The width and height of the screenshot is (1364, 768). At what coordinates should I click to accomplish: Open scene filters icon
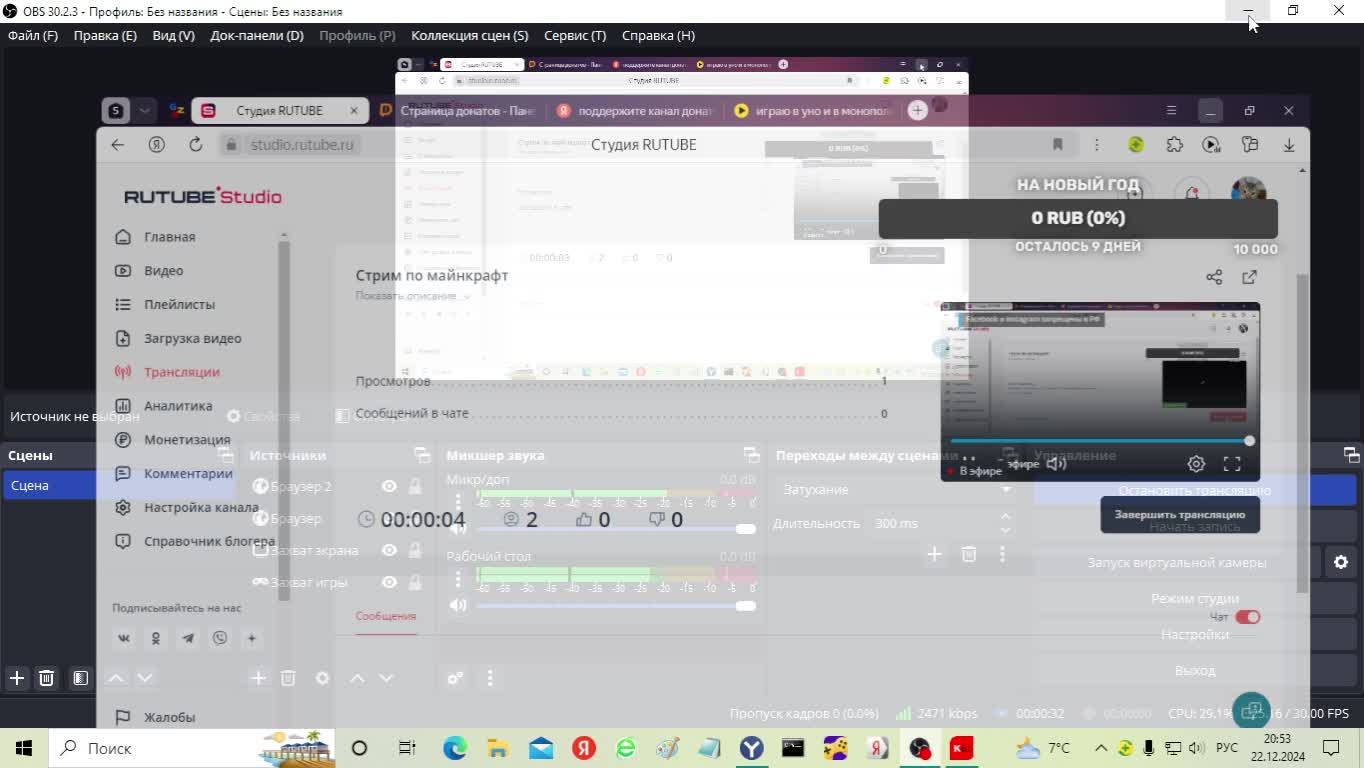[x=81, y=678]
